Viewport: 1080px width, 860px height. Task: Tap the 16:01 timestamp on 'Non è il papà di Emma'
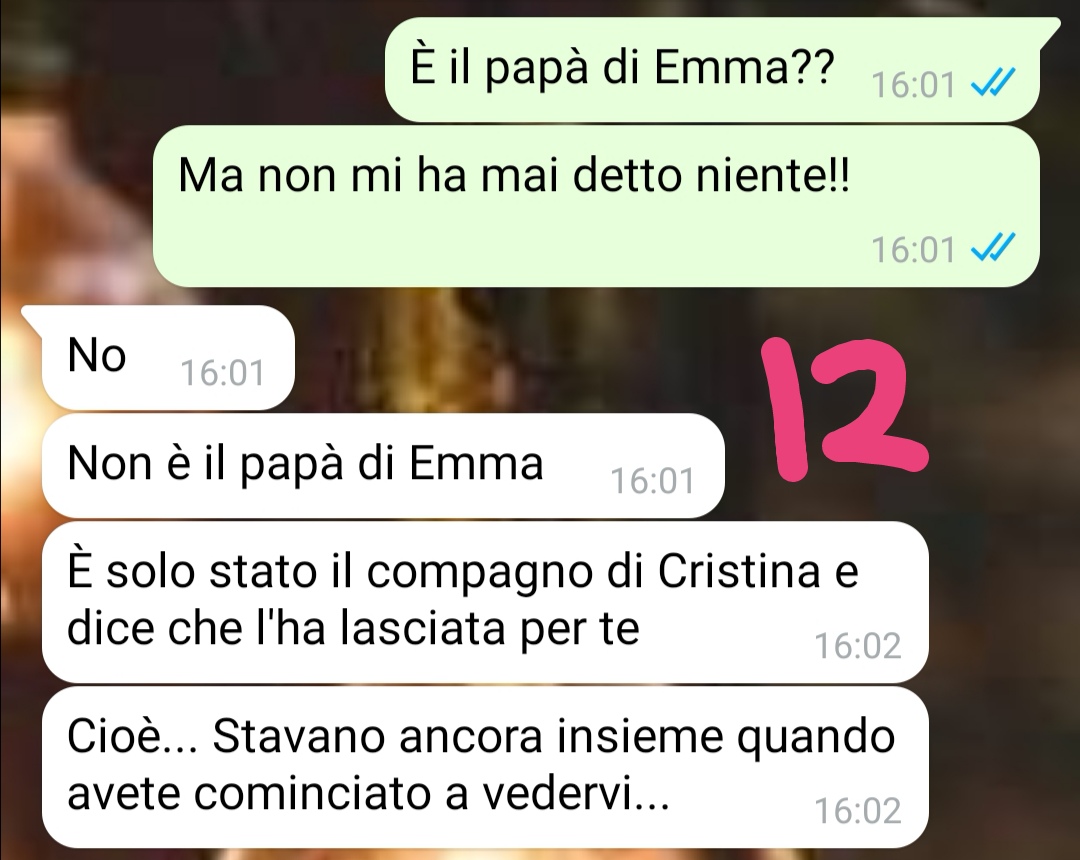click(x=652, y=481)
